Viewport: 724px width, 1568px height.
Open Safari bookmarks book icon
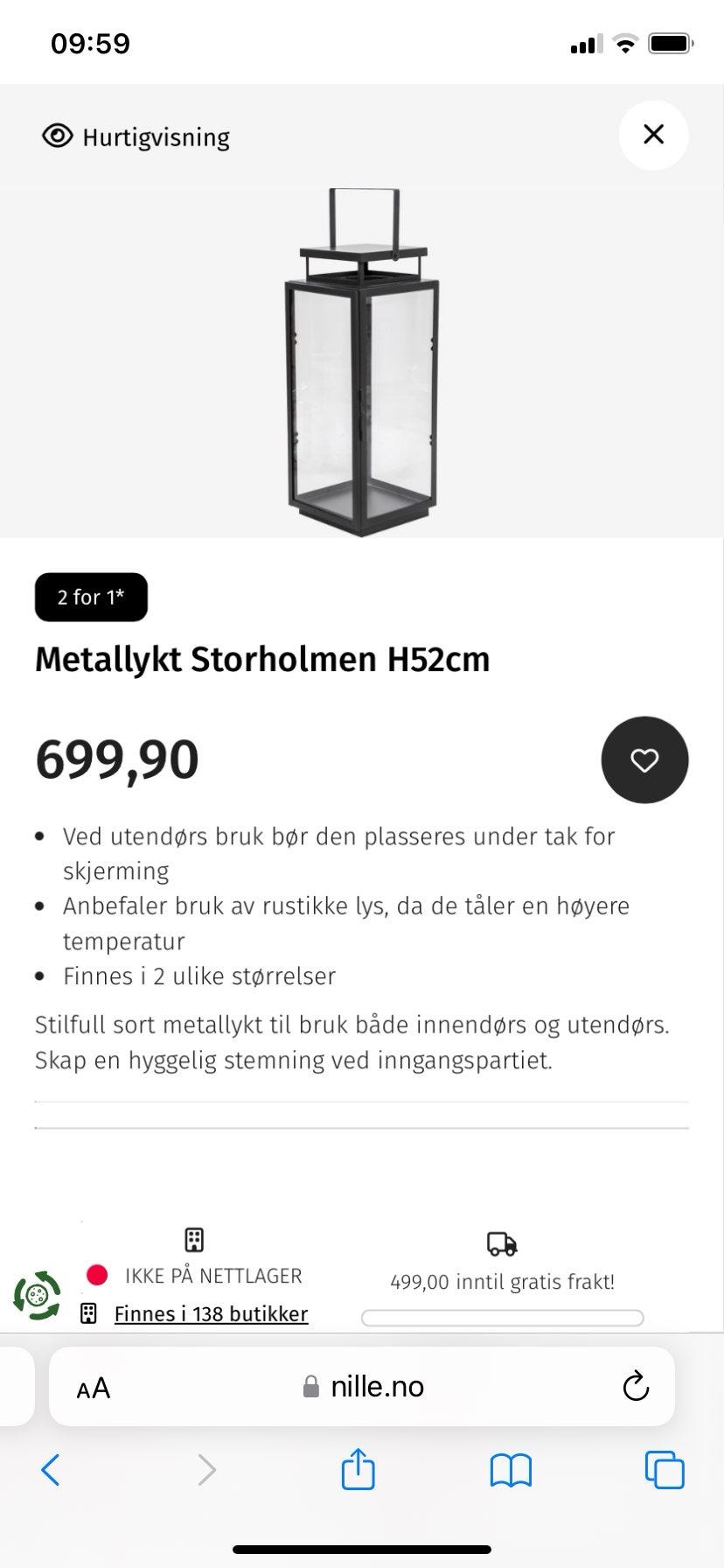click(x=511, y=1470)
